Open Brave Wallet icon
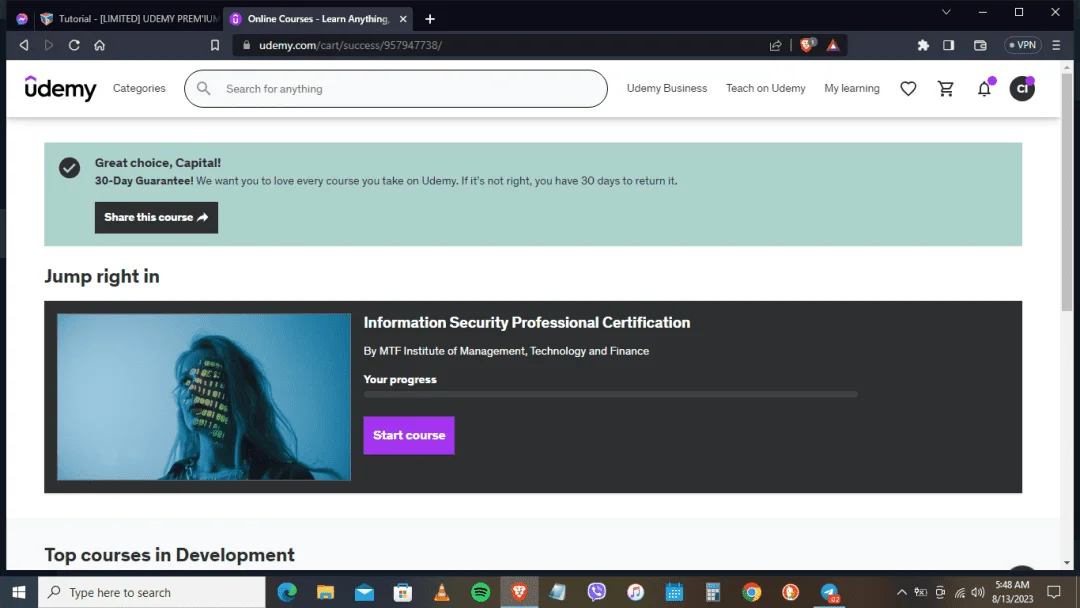The width and height of the screenshot is (1080, 608). pos(980,45)
